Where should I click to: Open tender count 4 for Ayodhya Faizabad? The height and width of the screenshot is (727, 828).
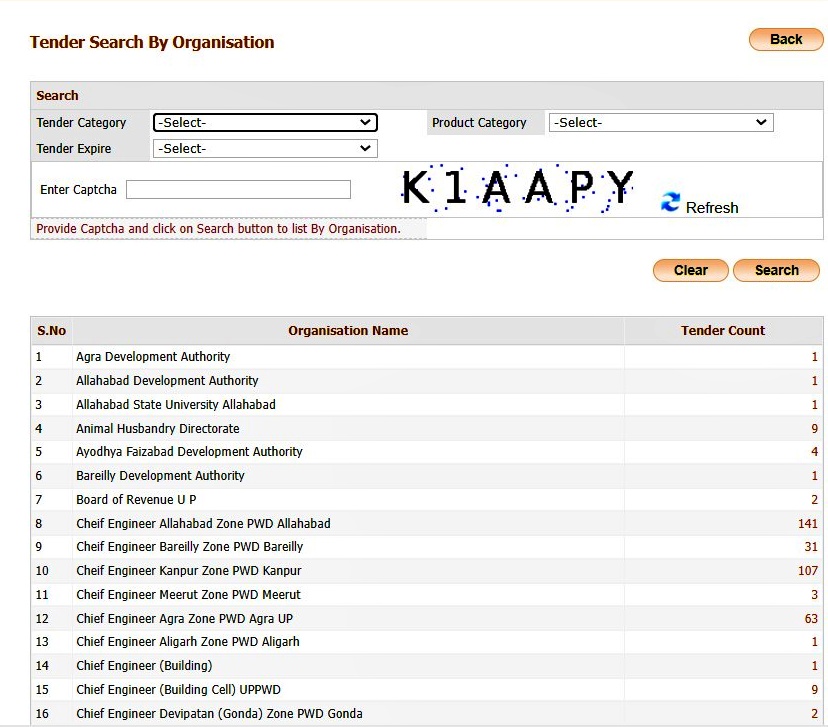814,452
